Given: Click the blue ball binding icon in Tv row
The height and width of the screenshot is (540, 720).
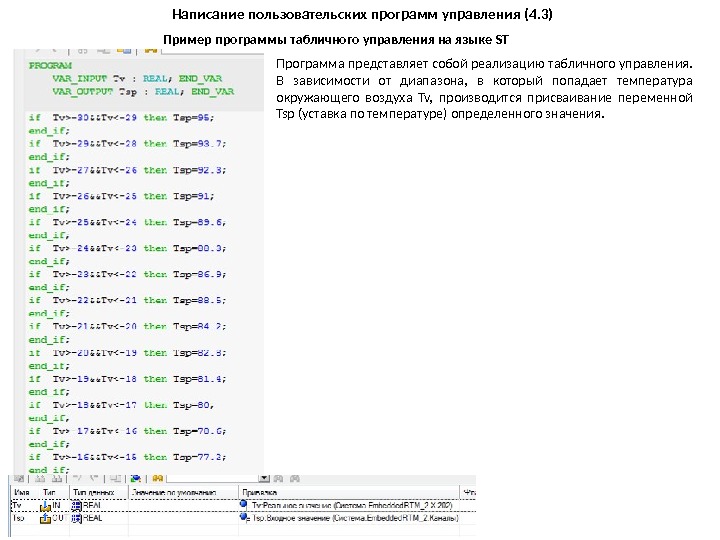Looking at the screenshot, I should (244, 505).
